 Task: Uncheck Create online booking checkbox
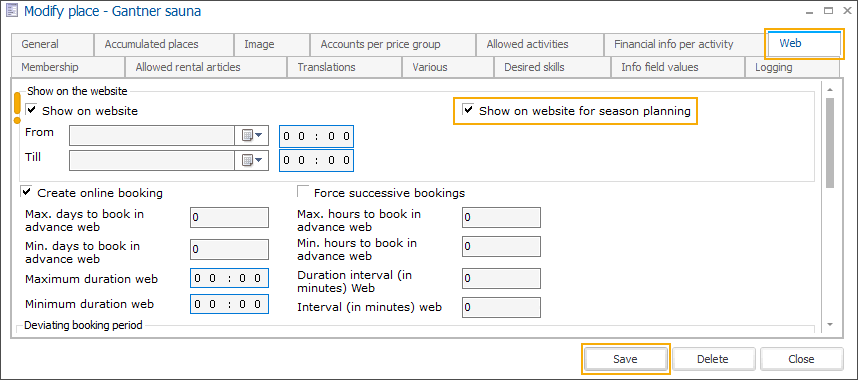(26, 192)
